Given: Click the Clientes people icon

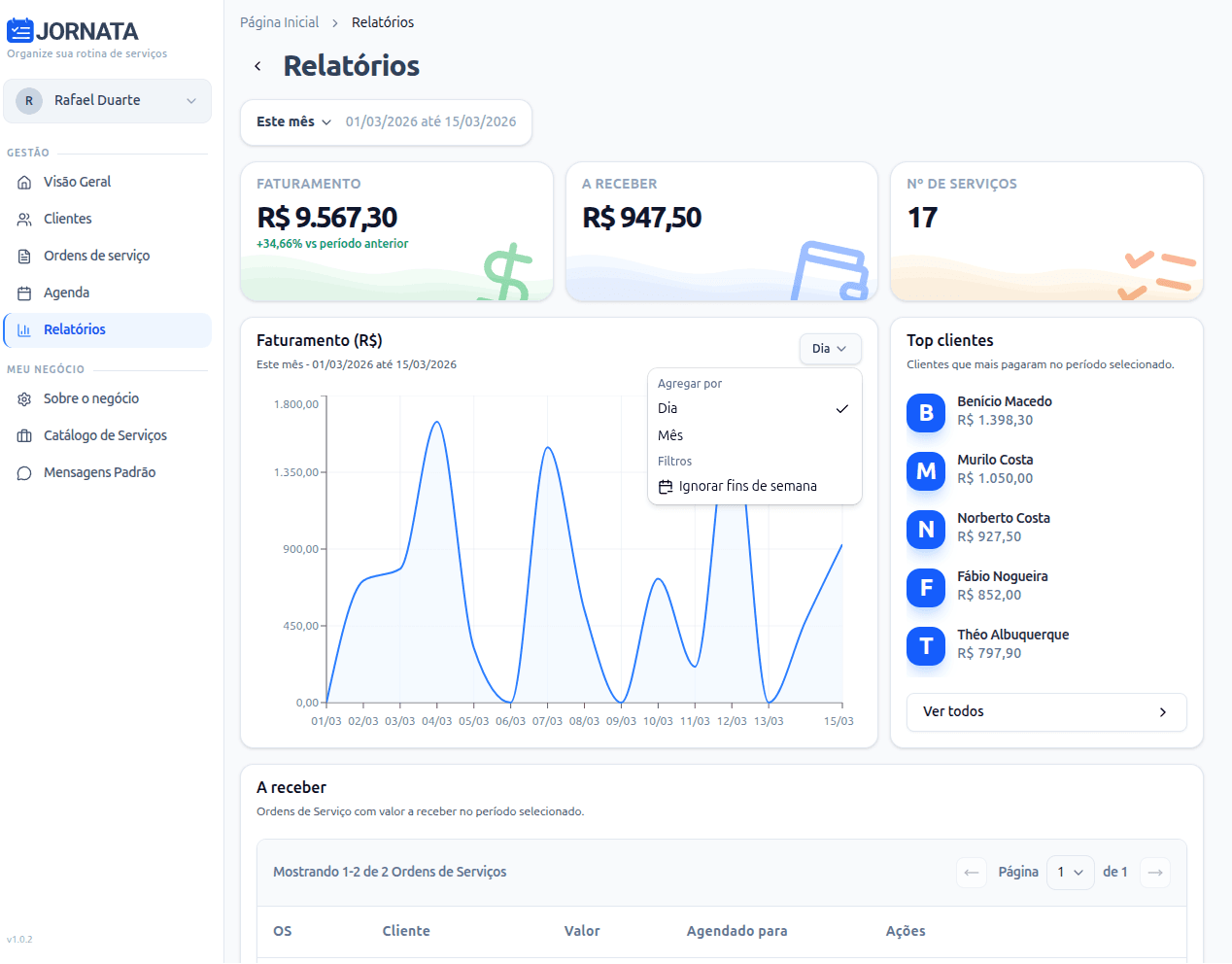Looking at the screenshot, I should tap(24, 220).
